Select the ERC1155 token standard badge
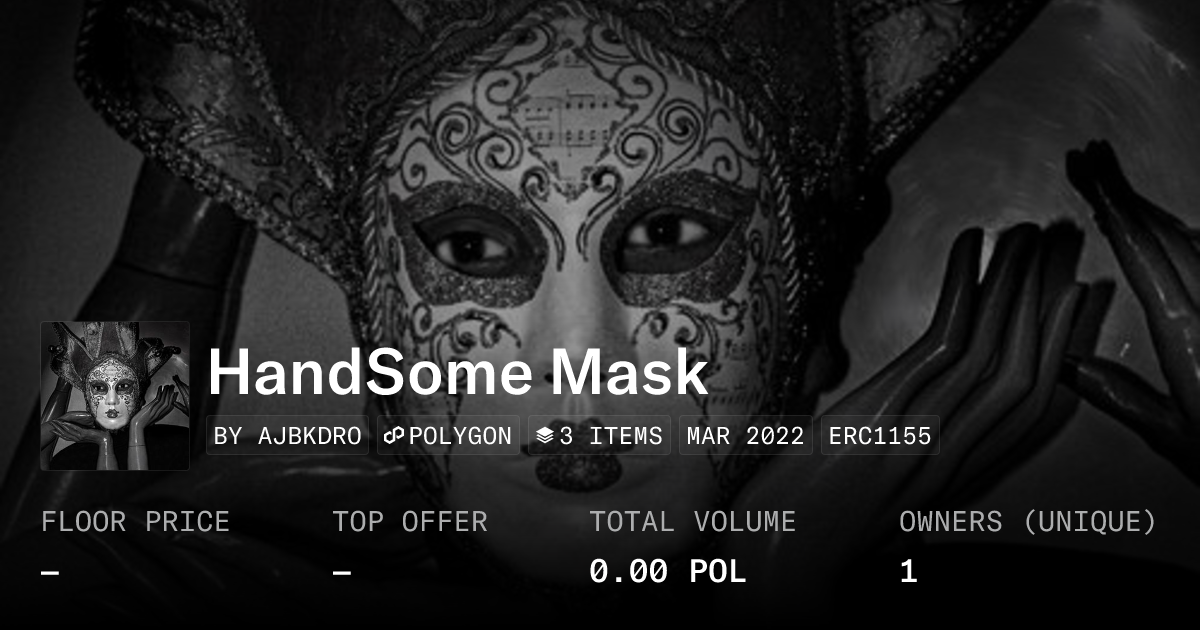 pyautogui.click(x=880, y=436)
